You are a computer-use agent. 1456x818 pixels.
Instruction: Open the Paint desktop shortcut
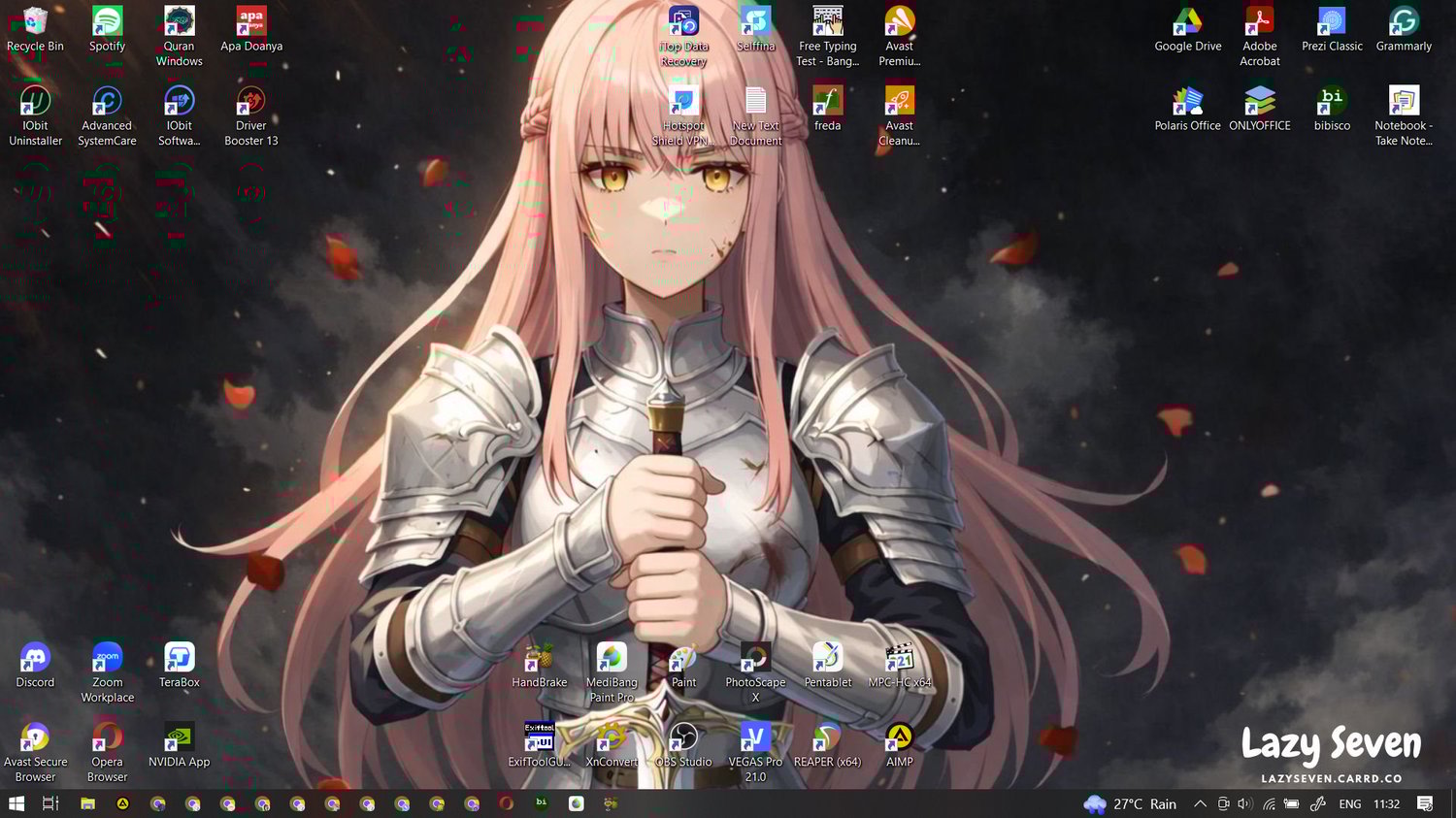coord(683,667)
